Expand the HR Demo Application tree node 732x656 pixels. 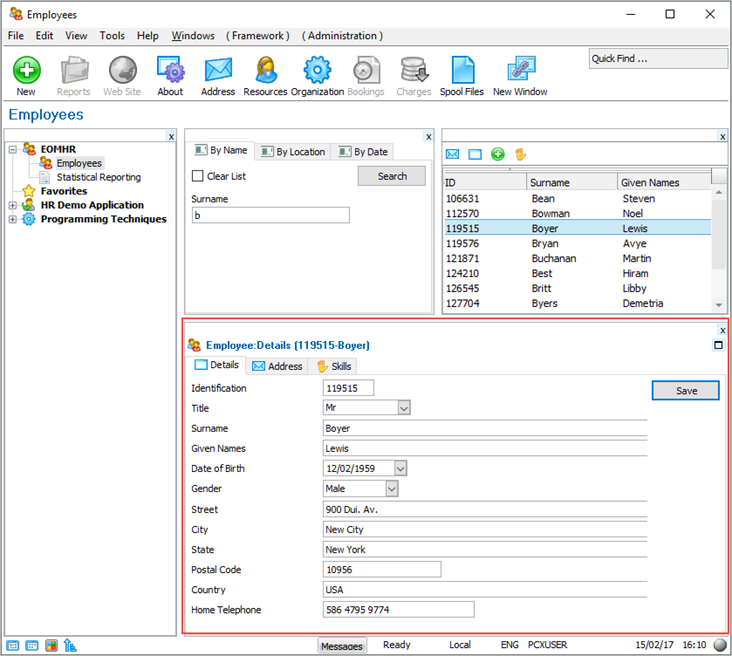[13, 205]
